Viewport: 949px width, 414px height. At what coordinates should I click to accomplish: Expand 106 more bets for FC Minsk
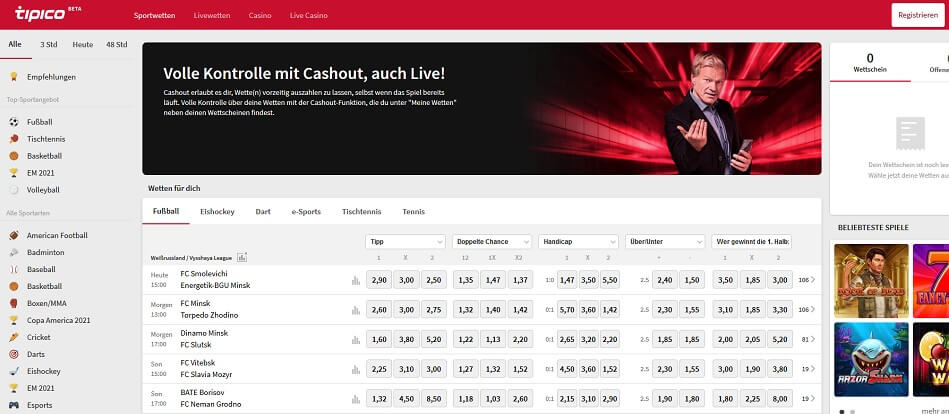point(807,309)
